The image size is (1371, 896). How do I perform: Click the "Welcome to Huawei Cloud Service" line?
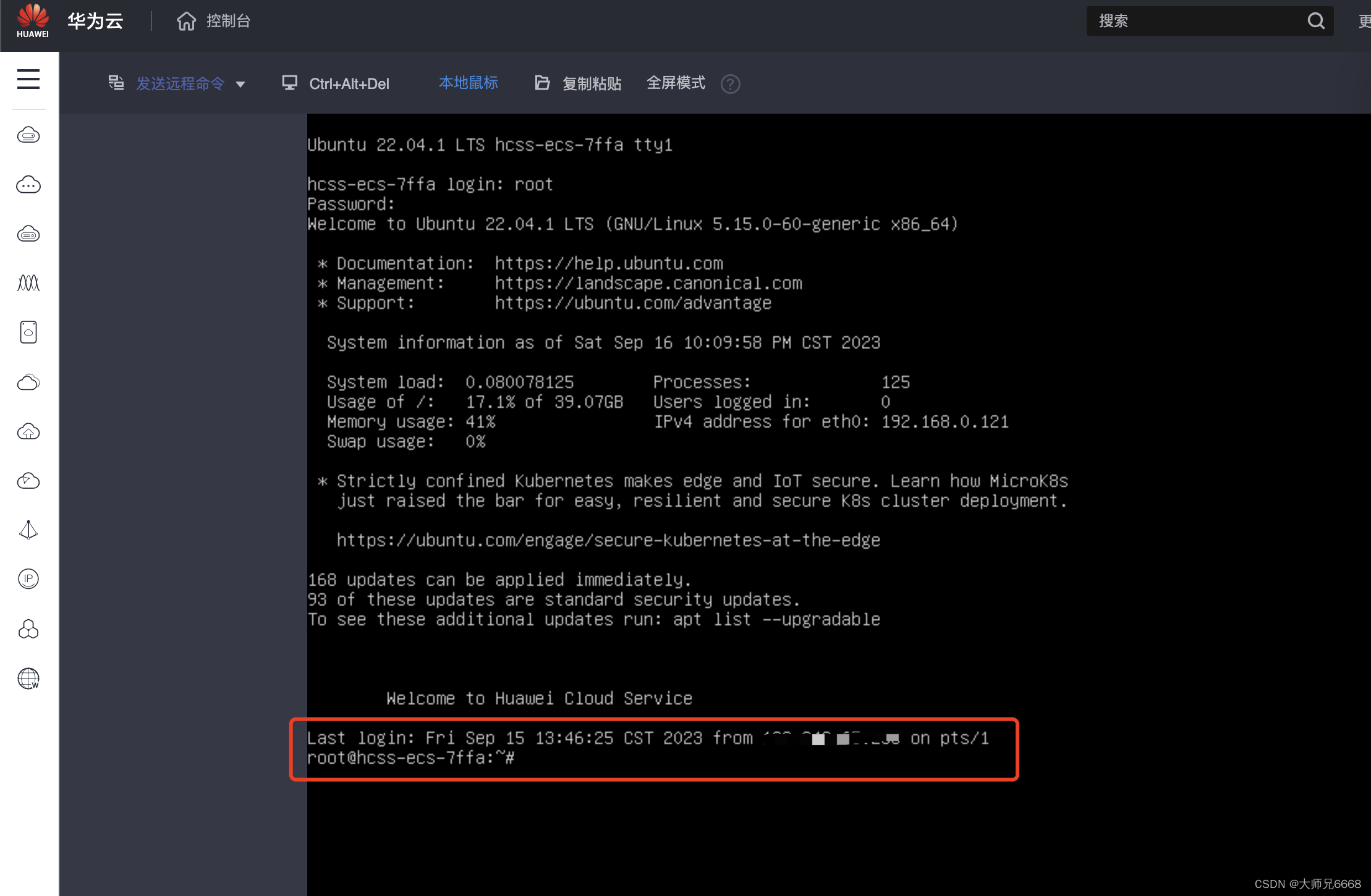[539, 698]
